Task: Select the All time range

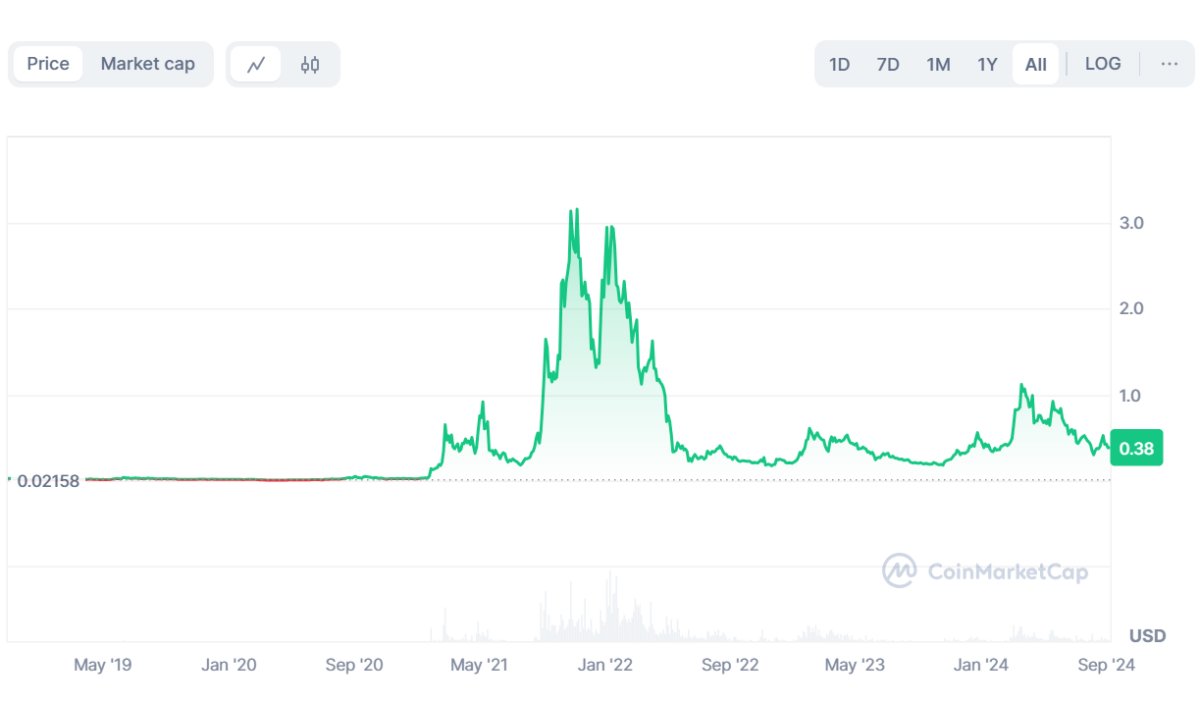Action: (1036, 64)
